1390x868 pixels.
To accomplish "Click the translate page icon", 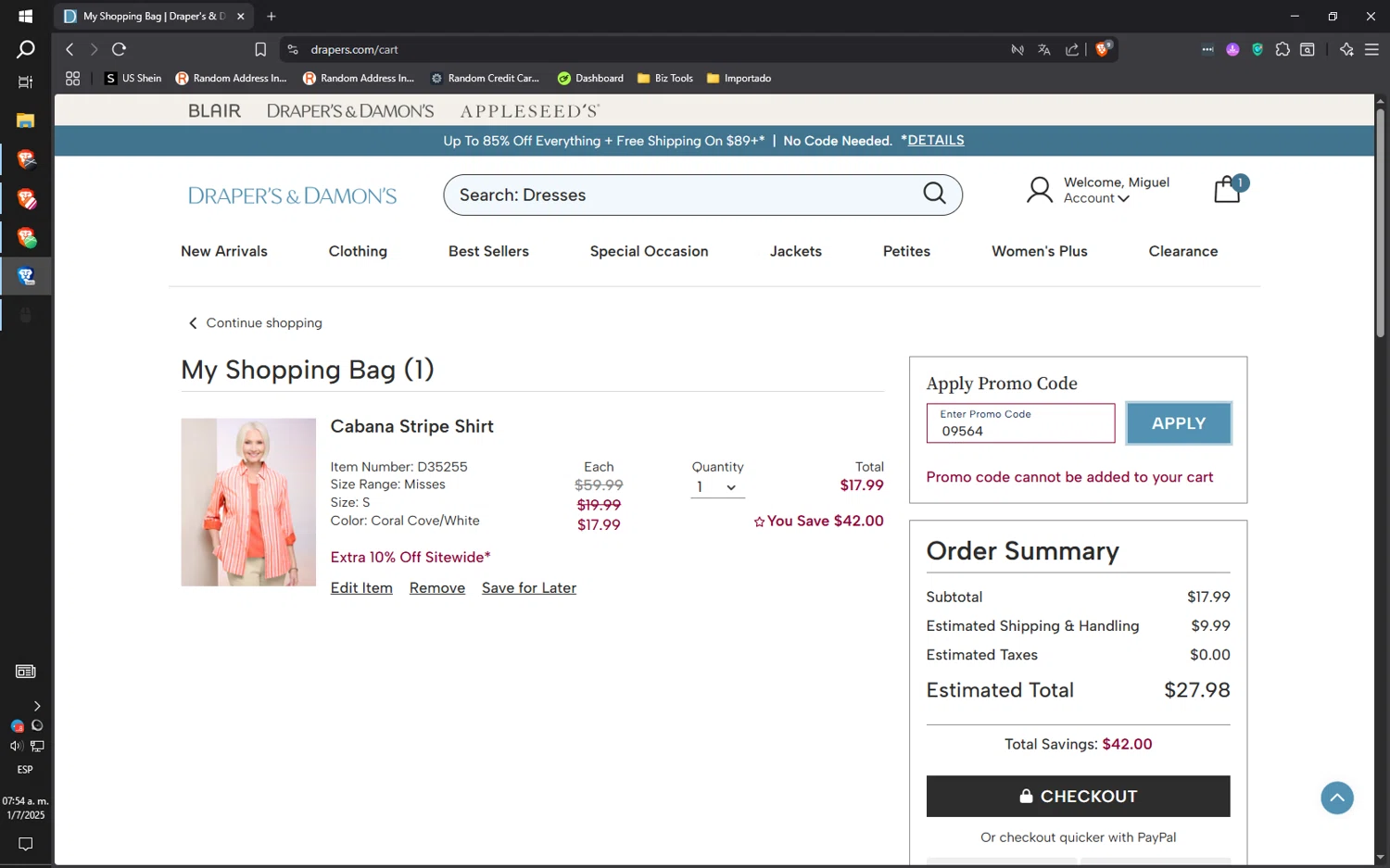I will [x=1044, y=50].
